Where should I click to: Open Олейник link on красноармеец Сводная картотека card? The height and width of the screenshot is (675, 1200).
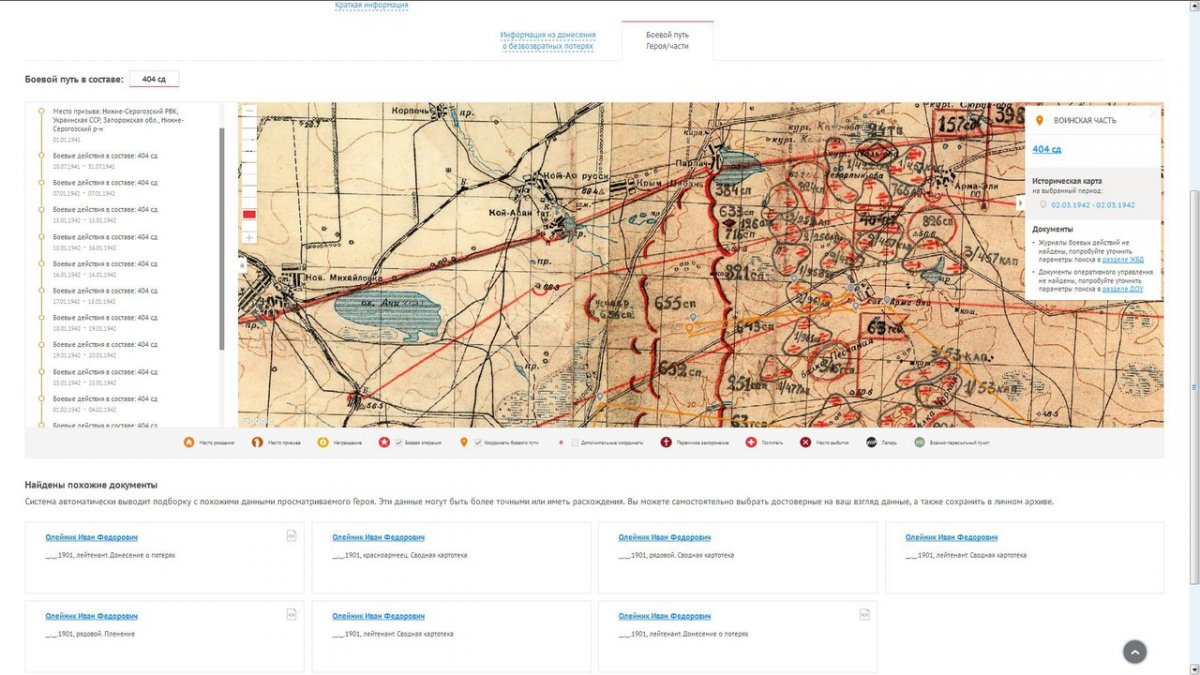point(378,538)
